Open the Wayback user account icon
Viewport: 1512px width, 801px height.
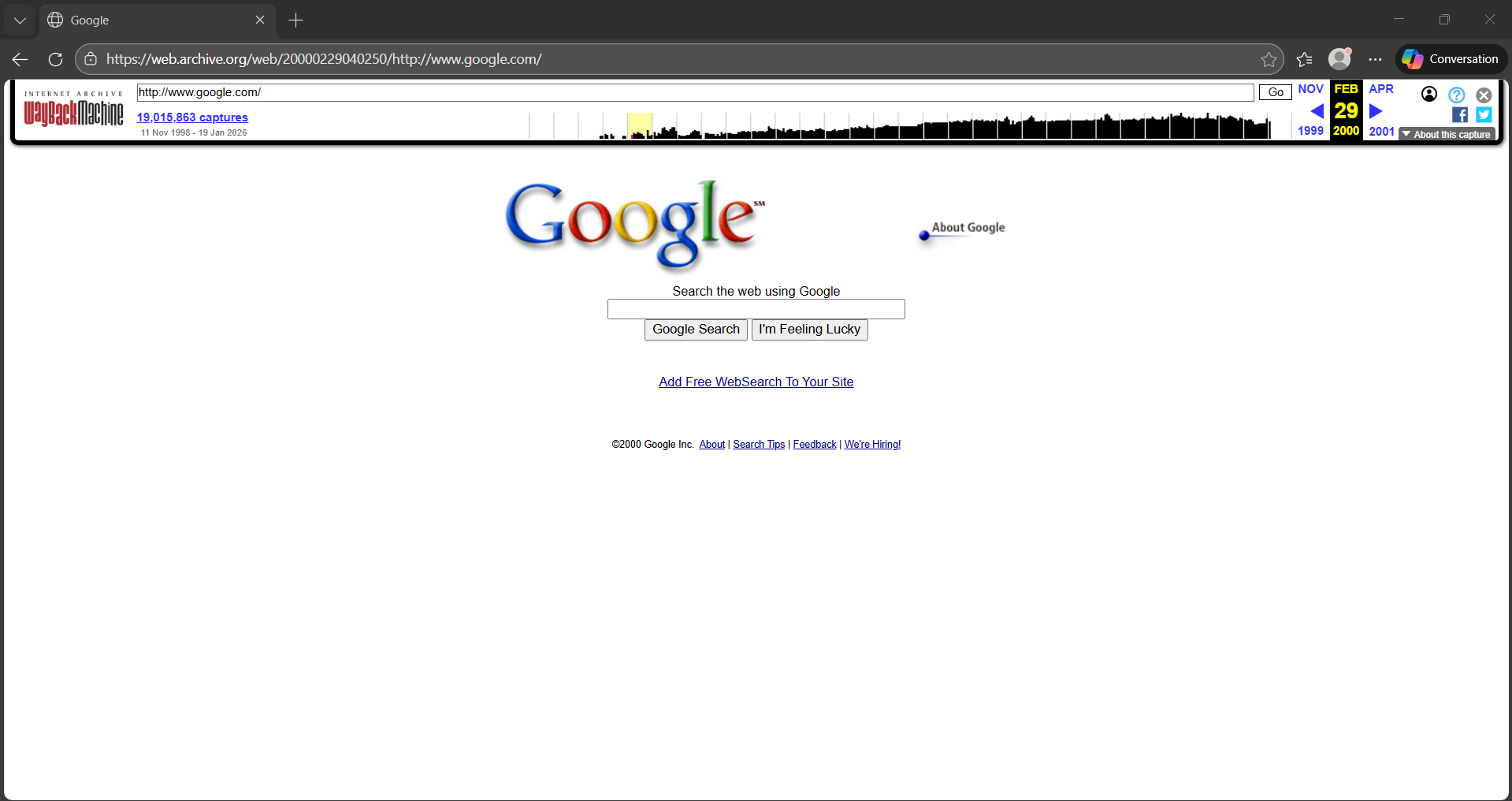[x=1428, y=95]
